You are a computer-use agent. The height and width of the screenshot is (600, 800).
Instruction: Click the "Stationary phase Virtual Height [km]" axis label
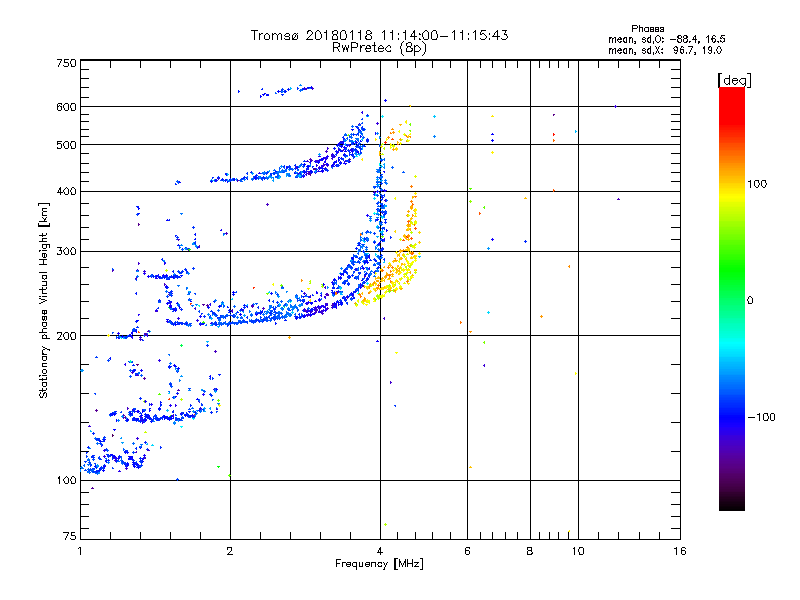pos(44,301)
